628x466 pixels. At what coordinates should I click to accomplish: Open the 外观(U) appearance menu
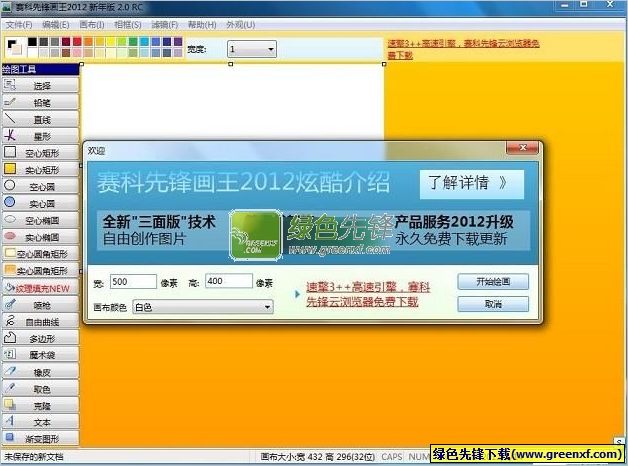(240, 25)
